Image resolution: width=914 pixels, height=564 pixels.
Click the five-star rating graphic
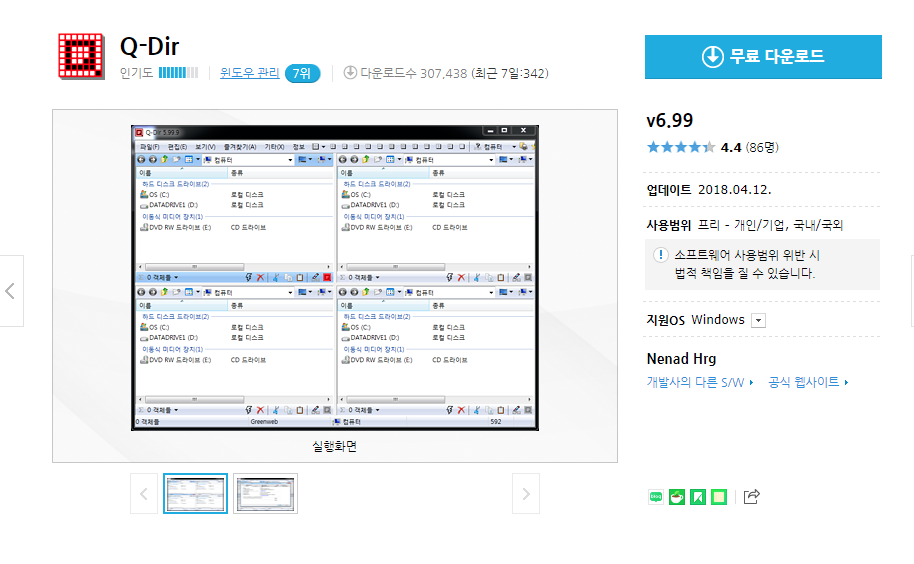[681, 147]
